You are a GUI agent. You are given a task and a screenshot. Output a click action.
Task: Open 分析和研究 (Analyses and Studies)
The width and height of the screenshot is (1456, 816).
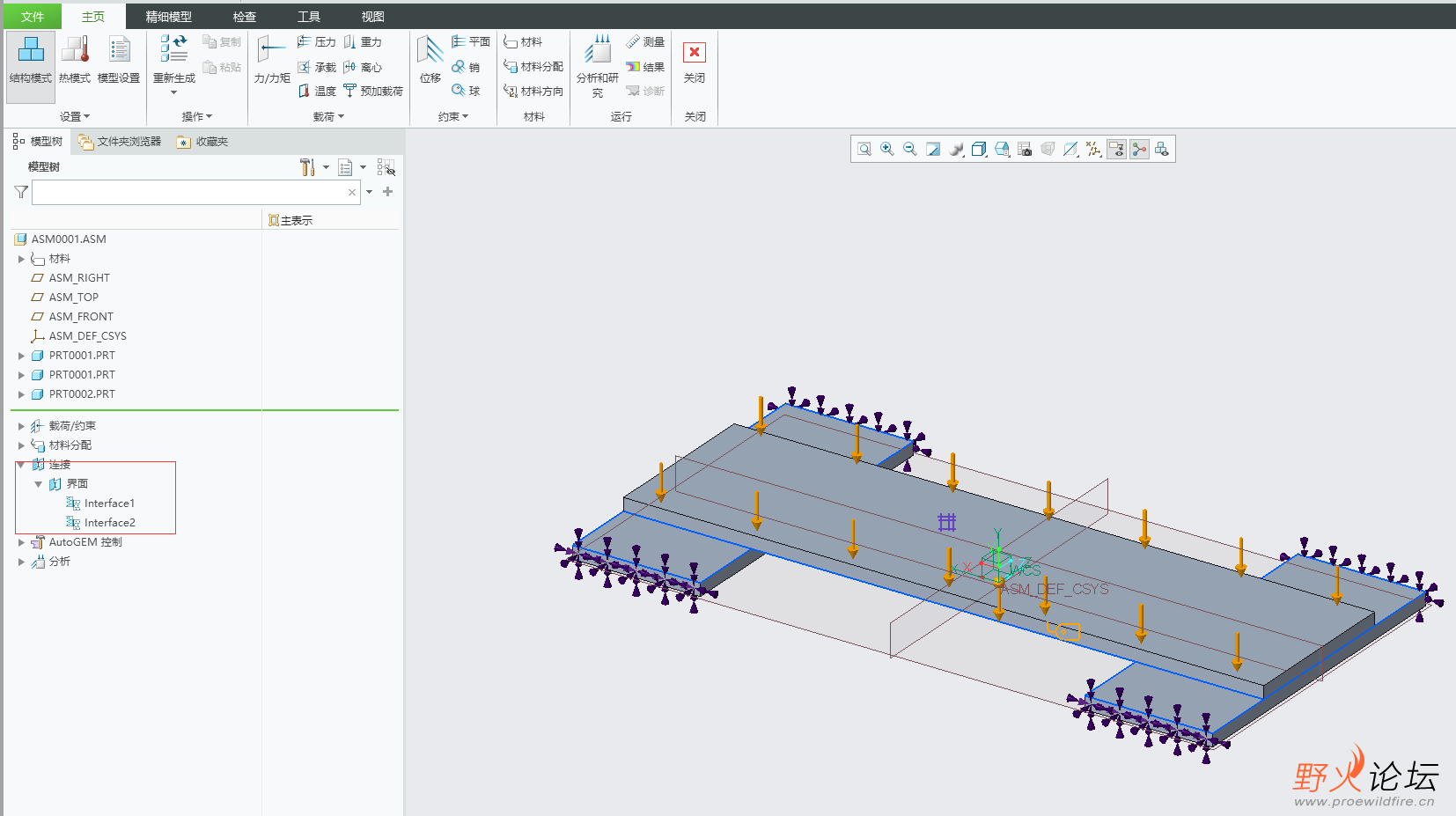(x=598, y=62)
